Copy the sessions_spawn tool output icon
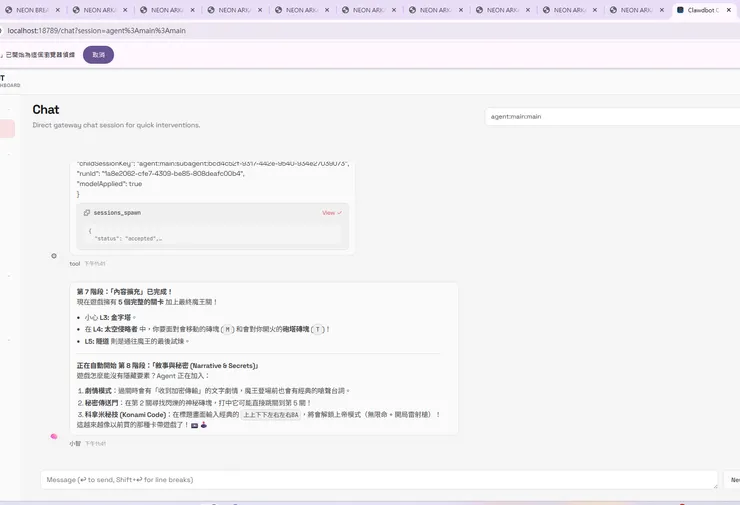This screenshot has width=740, height=505. pos(87,213)
